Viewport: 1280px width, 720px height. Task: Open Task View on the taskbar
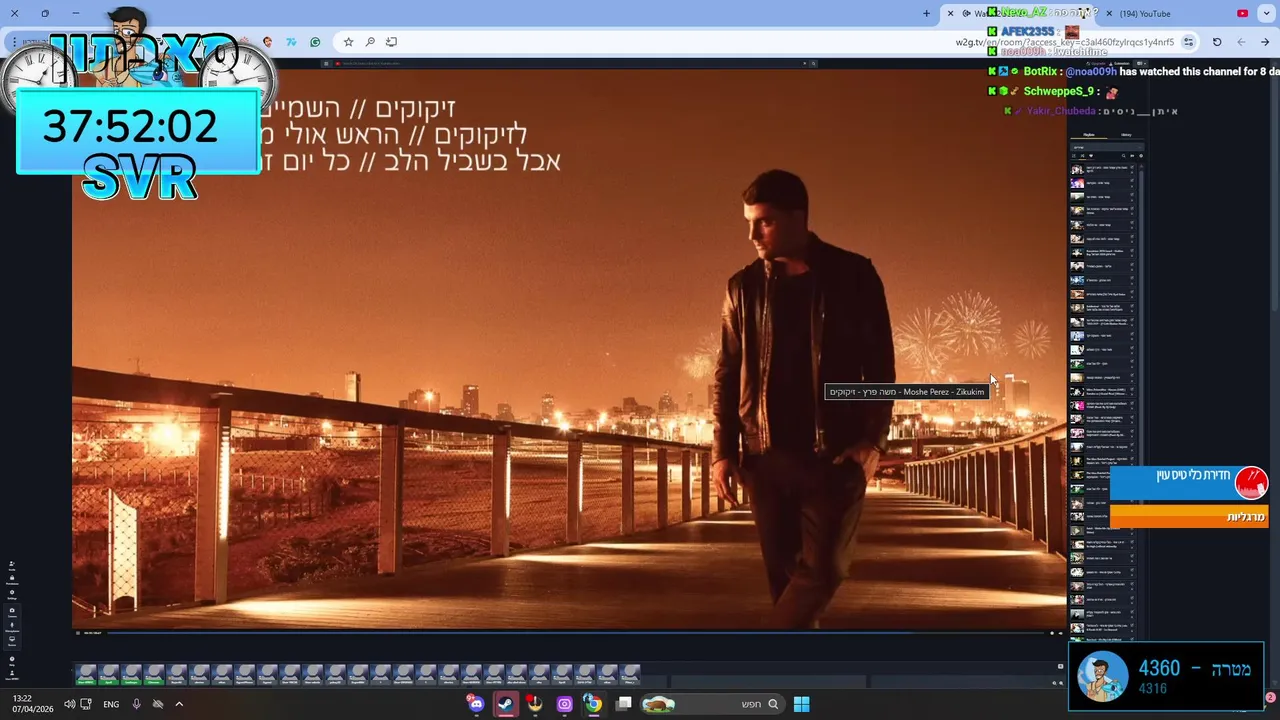coord(624,704)
